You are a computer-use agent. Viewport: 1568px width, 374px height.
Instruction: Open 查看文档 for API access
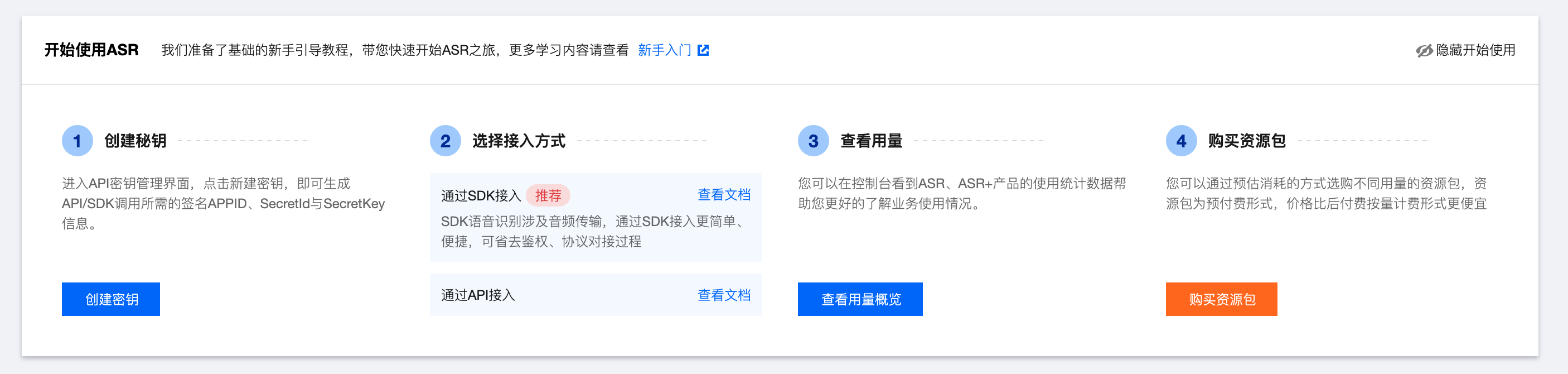pos(724,295)
